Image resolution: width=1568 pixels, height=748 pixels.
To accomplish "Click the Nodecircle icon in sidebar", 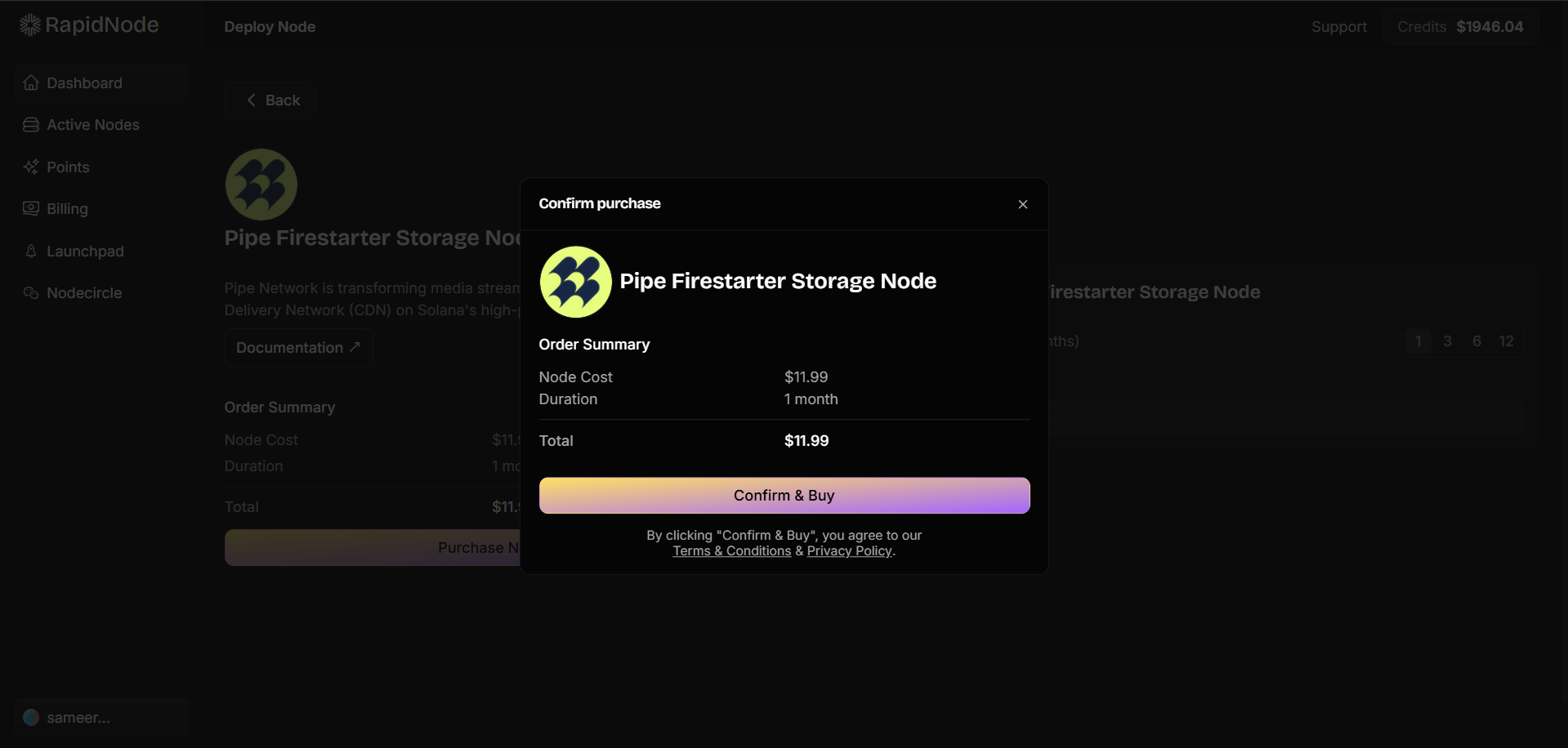I will tap(31, 293).
